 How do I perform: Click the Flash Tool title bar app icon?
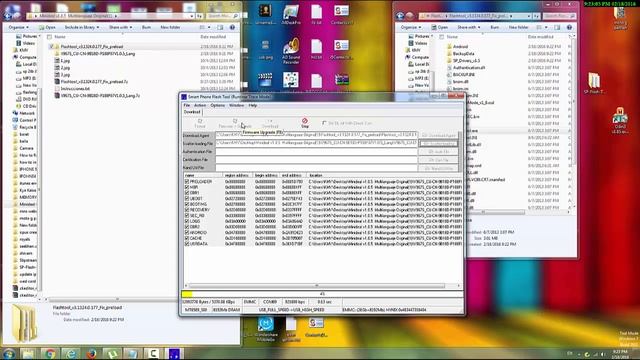pos(184,97)
